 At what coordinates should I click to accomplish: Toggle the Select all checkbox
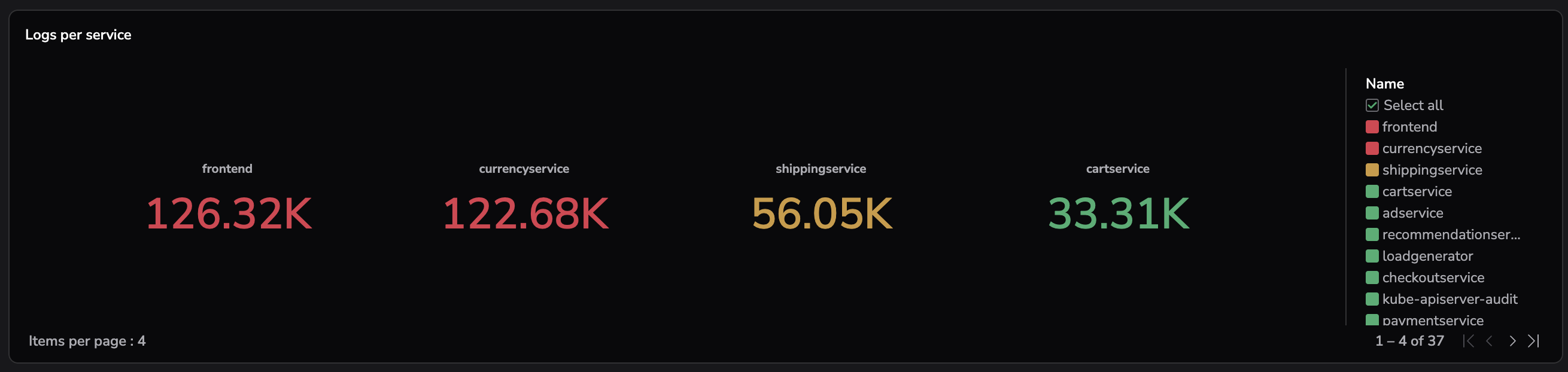[1372, 105]
